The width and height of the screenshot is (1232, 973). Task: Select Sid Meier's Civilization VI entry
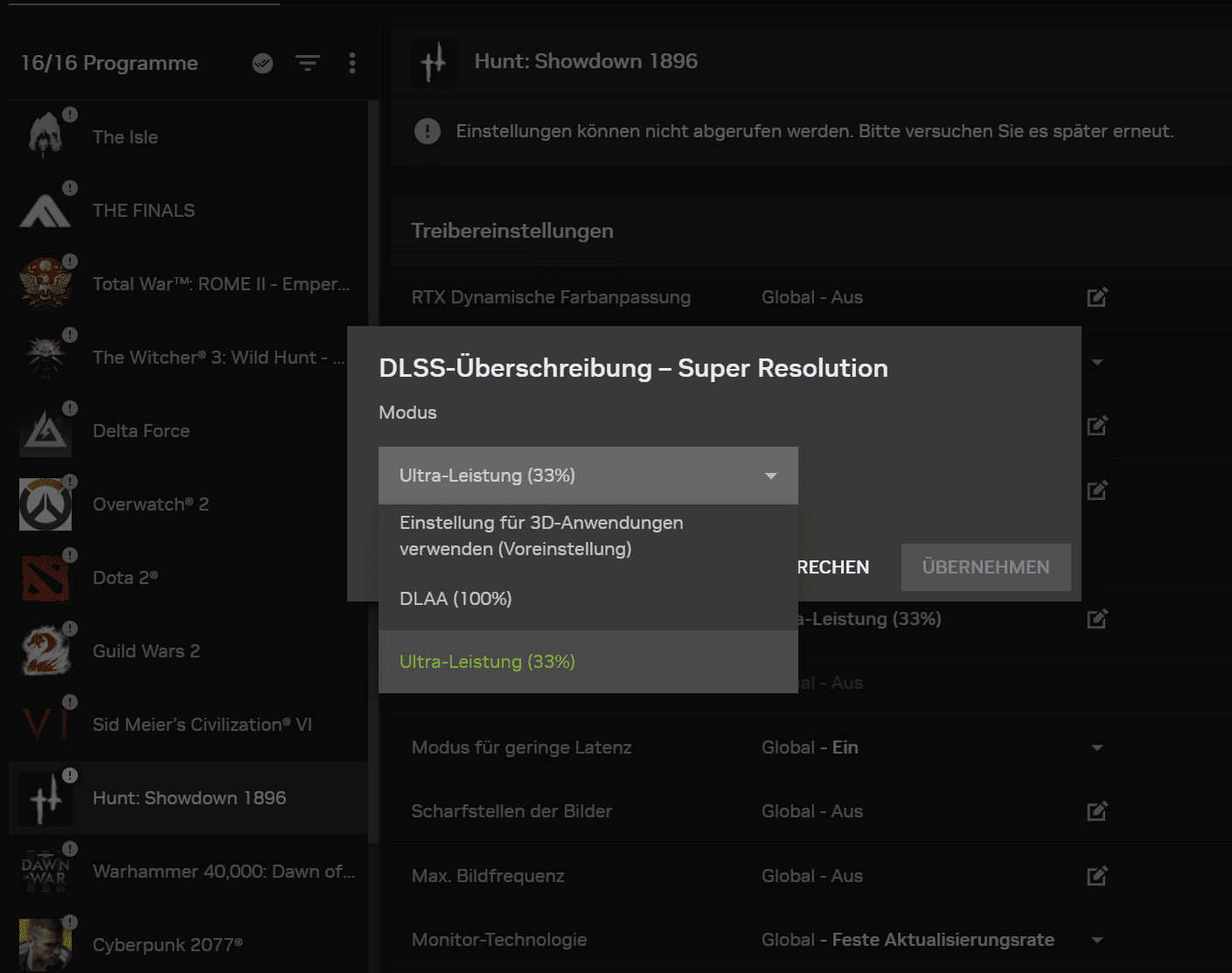(x=188, y=725)
